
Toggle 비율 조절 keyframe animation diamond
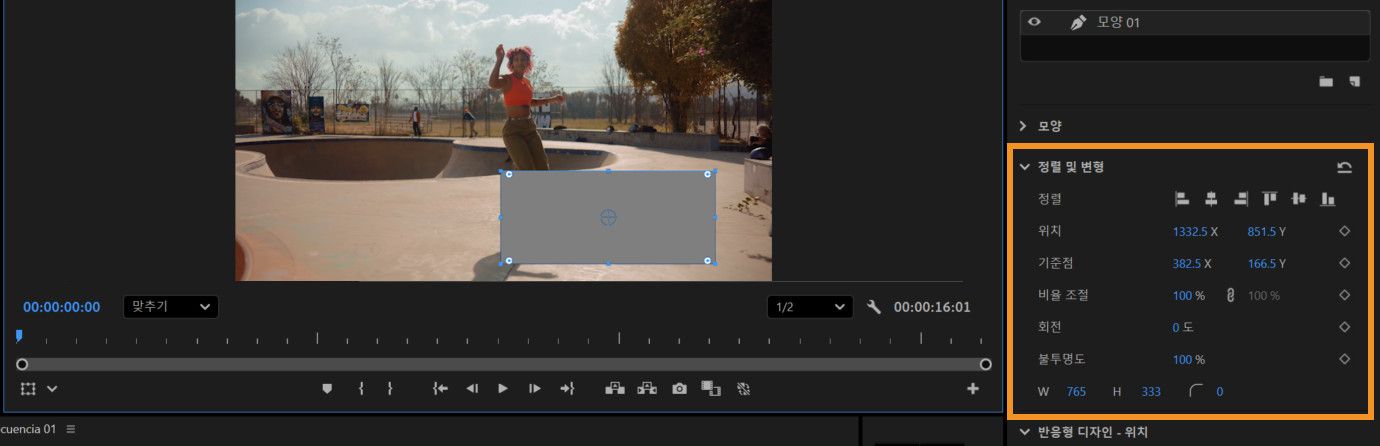click(1344, 295)
